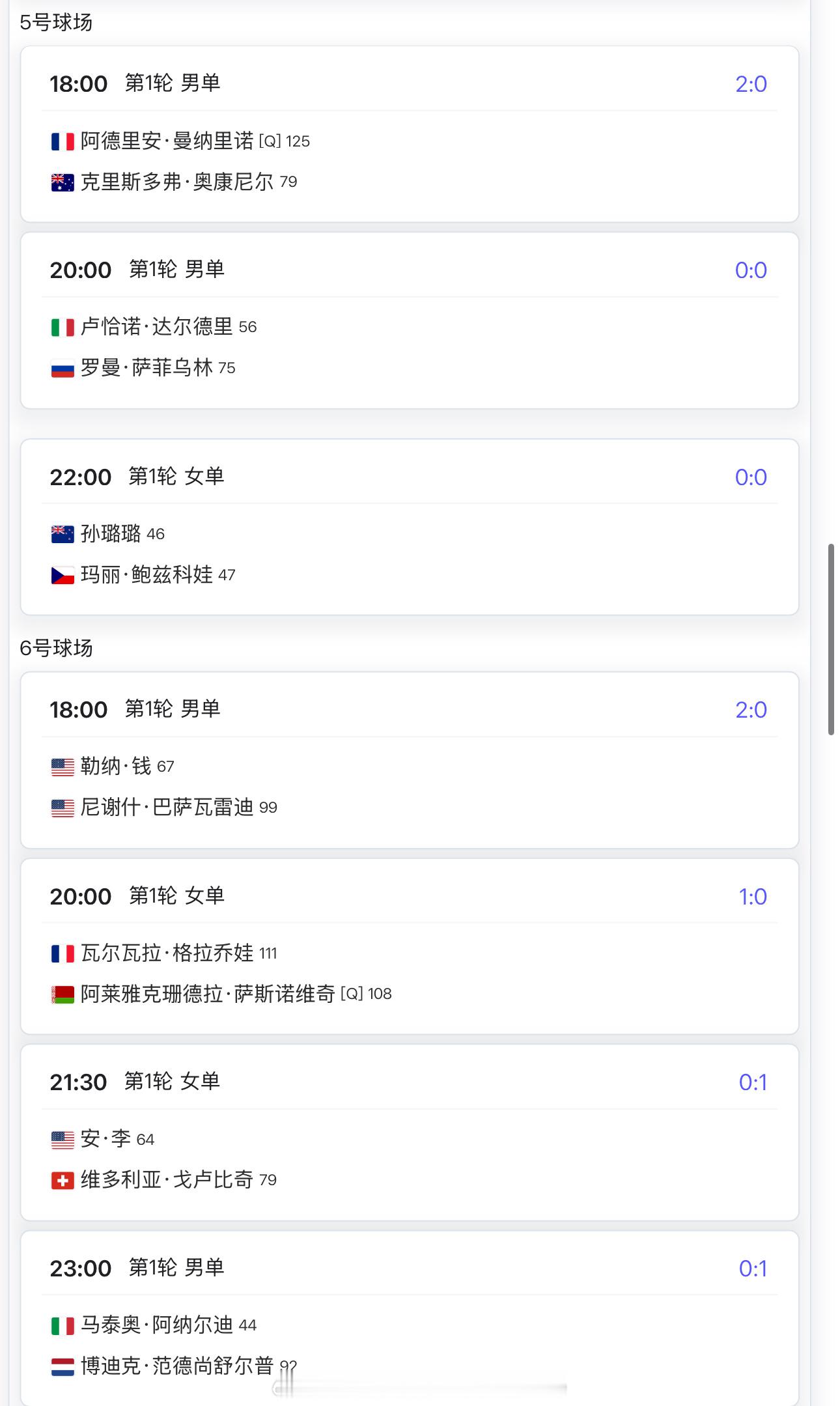Click the Italian flag beside 卢恰诺·达尔德里
Image resolution: width=840 pixels, height=1406 pixels.
[x=63, y=327]
